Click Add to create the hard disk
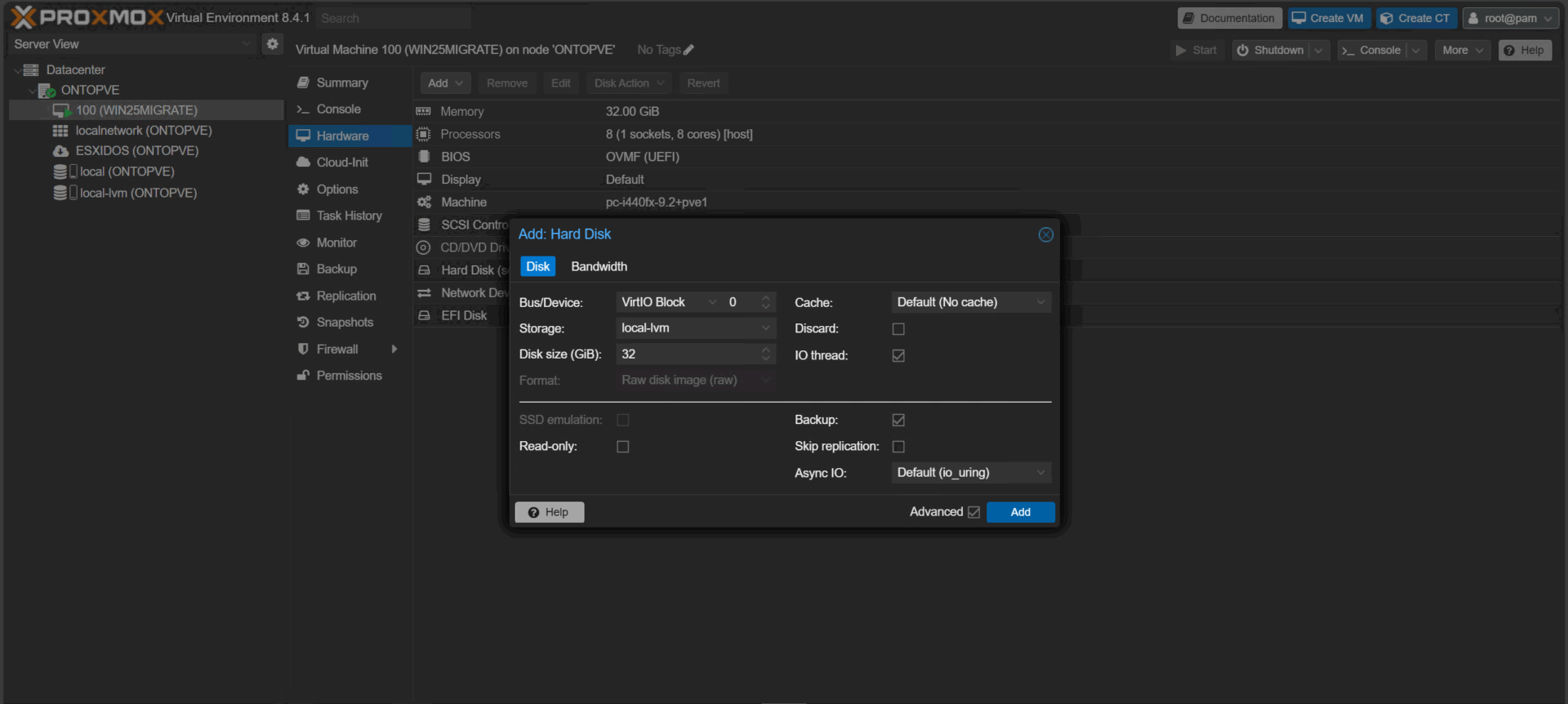This screenshot has height=704, width=1568. click(x=1020, y=512)
